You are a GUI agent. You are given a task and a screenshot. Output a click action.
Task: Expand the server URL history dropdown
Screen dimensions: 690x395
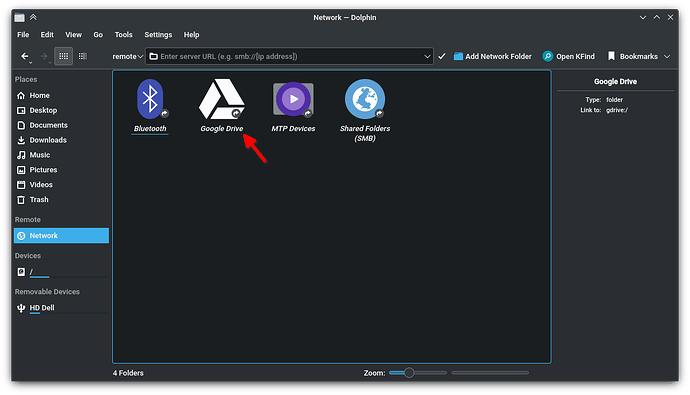[x=427, y=56]
